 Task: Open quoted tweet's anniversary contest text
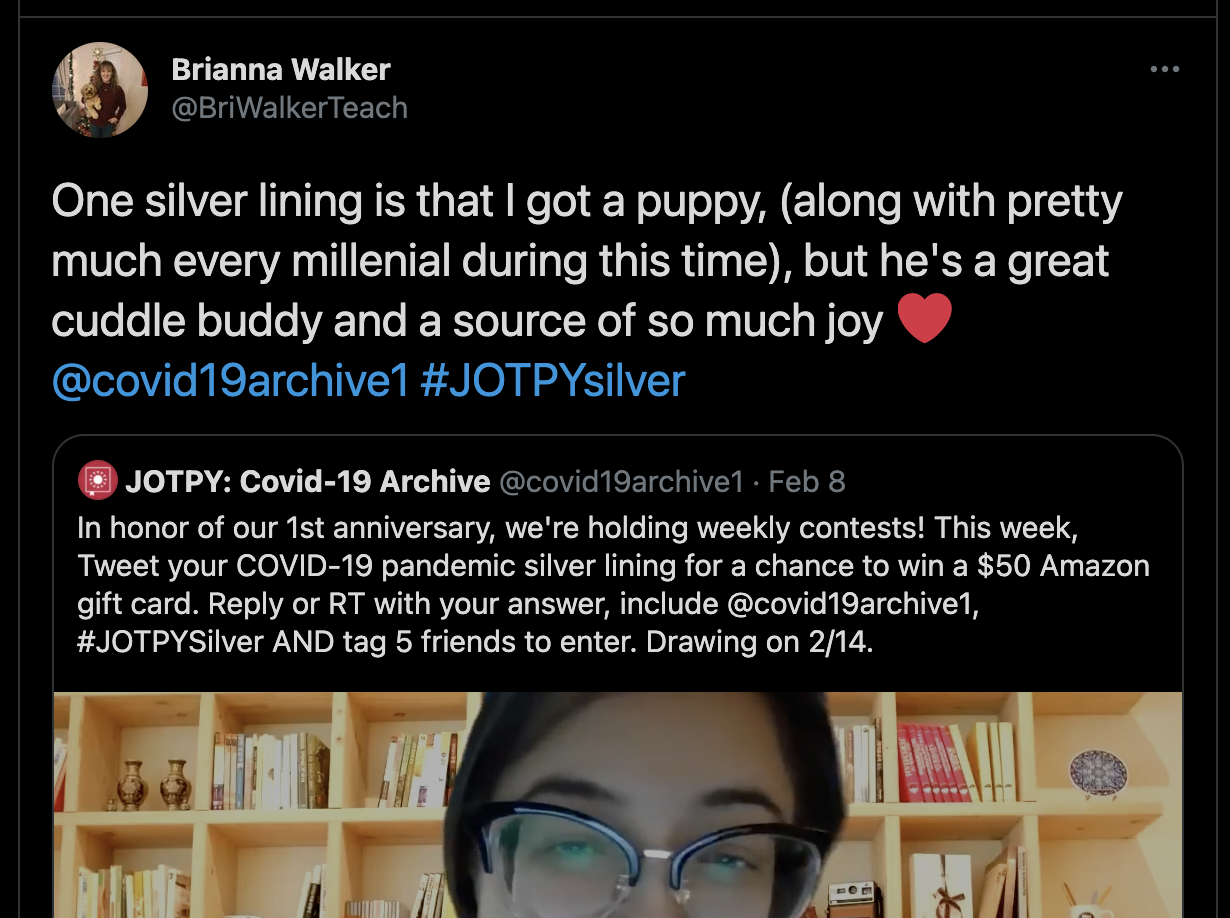click(614, 584)
